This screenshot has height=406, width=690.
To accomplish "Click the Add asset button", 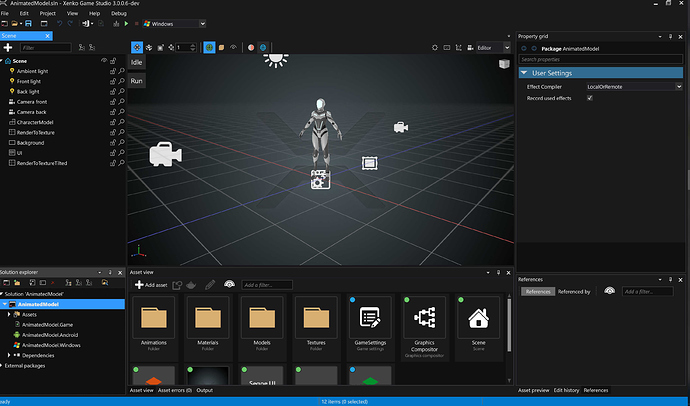I will (x=151, y=285).
